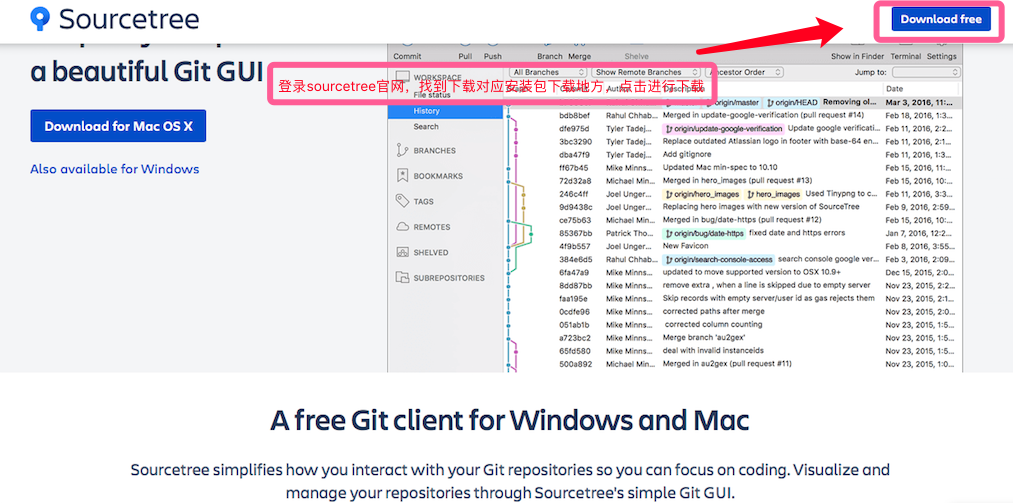
Task: Select the 'New Favicon' commit description
Action: (685, 246)
